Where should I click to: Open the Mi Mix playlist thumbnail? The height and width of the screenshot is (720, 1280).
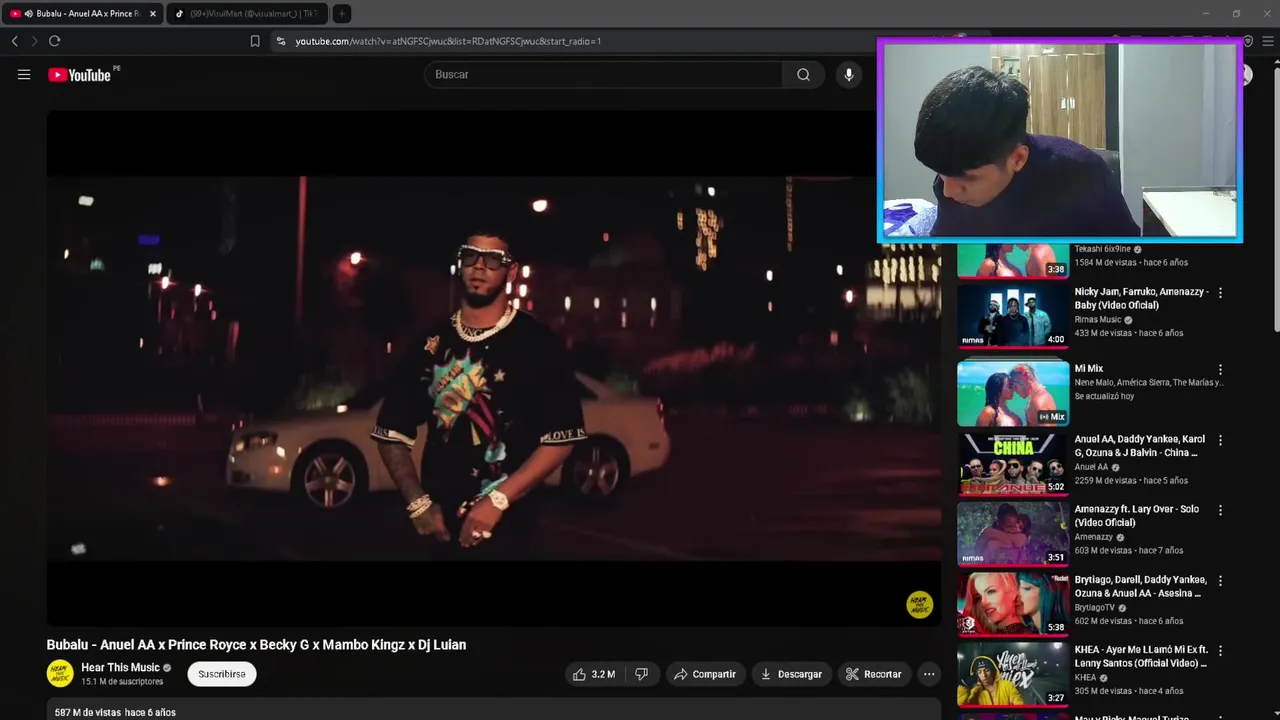(x=1013, y=393)
